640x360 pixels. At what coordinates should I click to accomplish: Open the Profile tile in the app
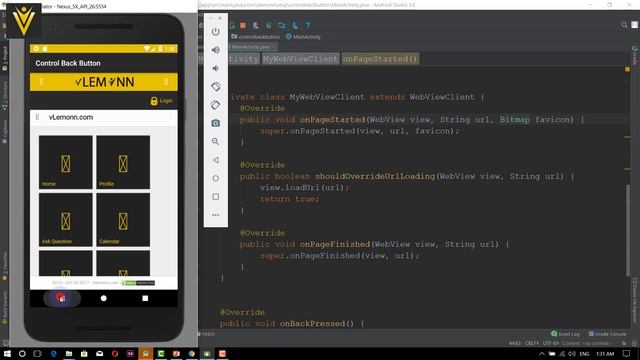(123, 162)
